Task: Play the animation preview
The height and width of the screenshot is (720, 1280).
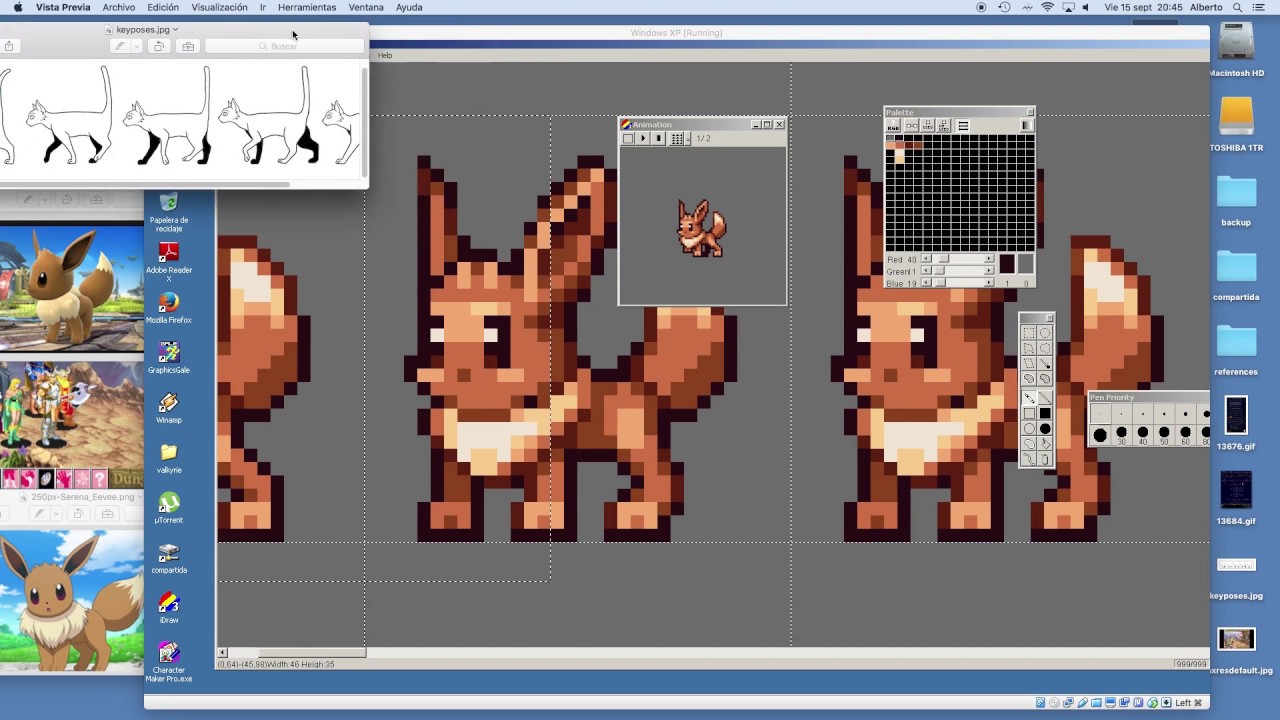Action: point(643,138)
